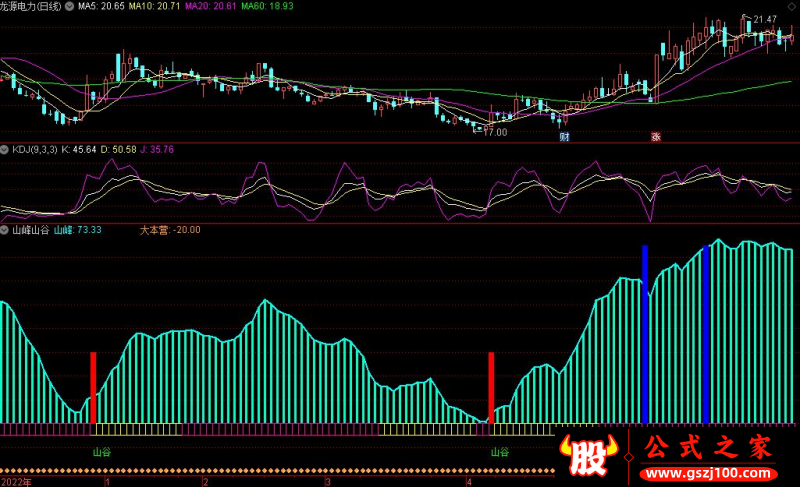Click the 2022年 timeline label
Viewport: 800px width, 487px height.
point(17,480)
